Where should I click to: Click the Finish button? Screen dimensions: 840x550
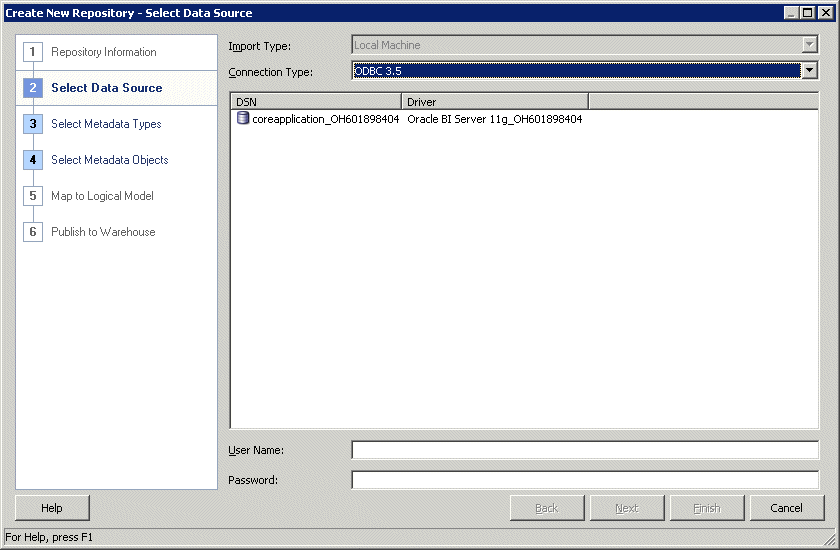pos(707,508)
